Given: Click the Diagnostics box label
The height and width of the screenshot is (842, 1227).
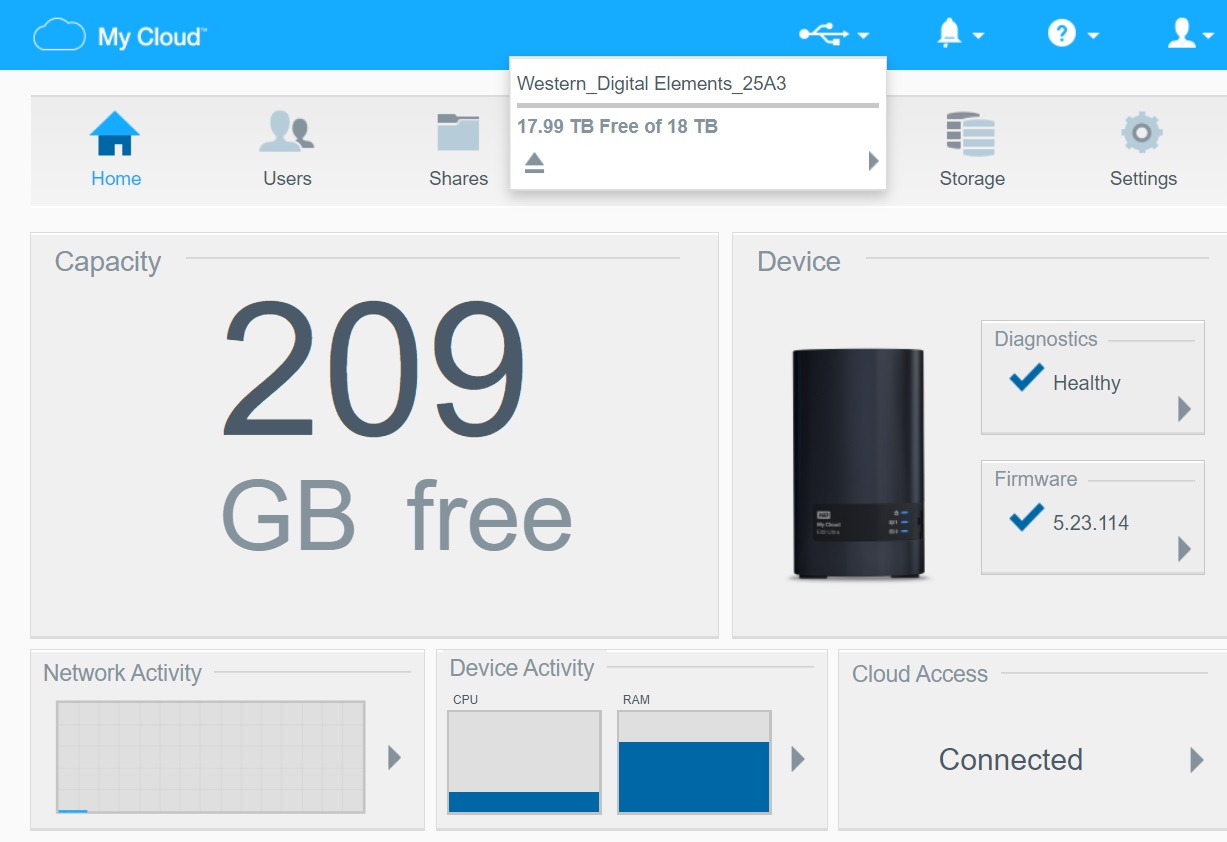Looking at the screenshot, I should point(1046,339).
